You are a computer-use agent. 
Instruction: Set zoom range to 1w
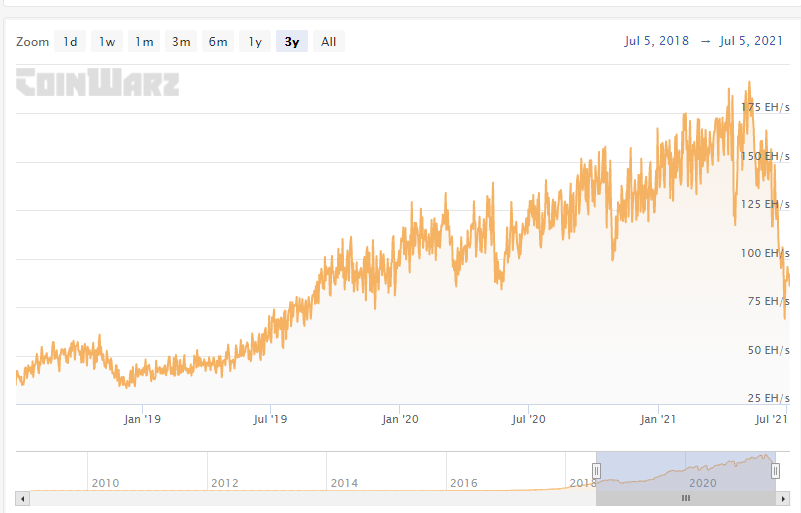click(x=107, y=41)
